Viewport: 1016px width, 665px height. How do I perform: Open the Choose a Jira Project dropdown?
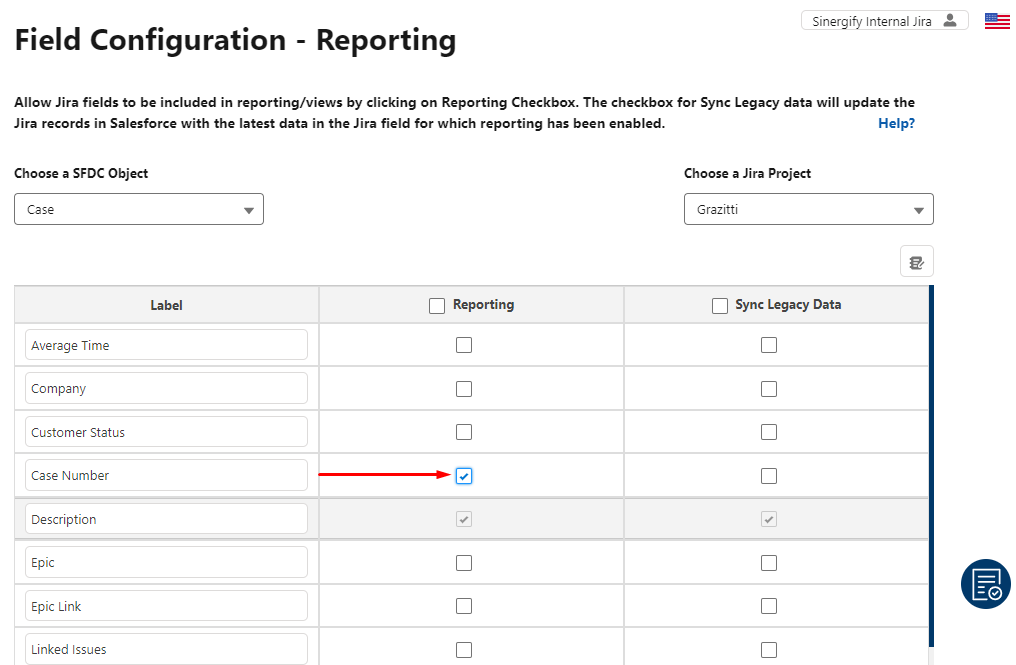click(809, 209)
